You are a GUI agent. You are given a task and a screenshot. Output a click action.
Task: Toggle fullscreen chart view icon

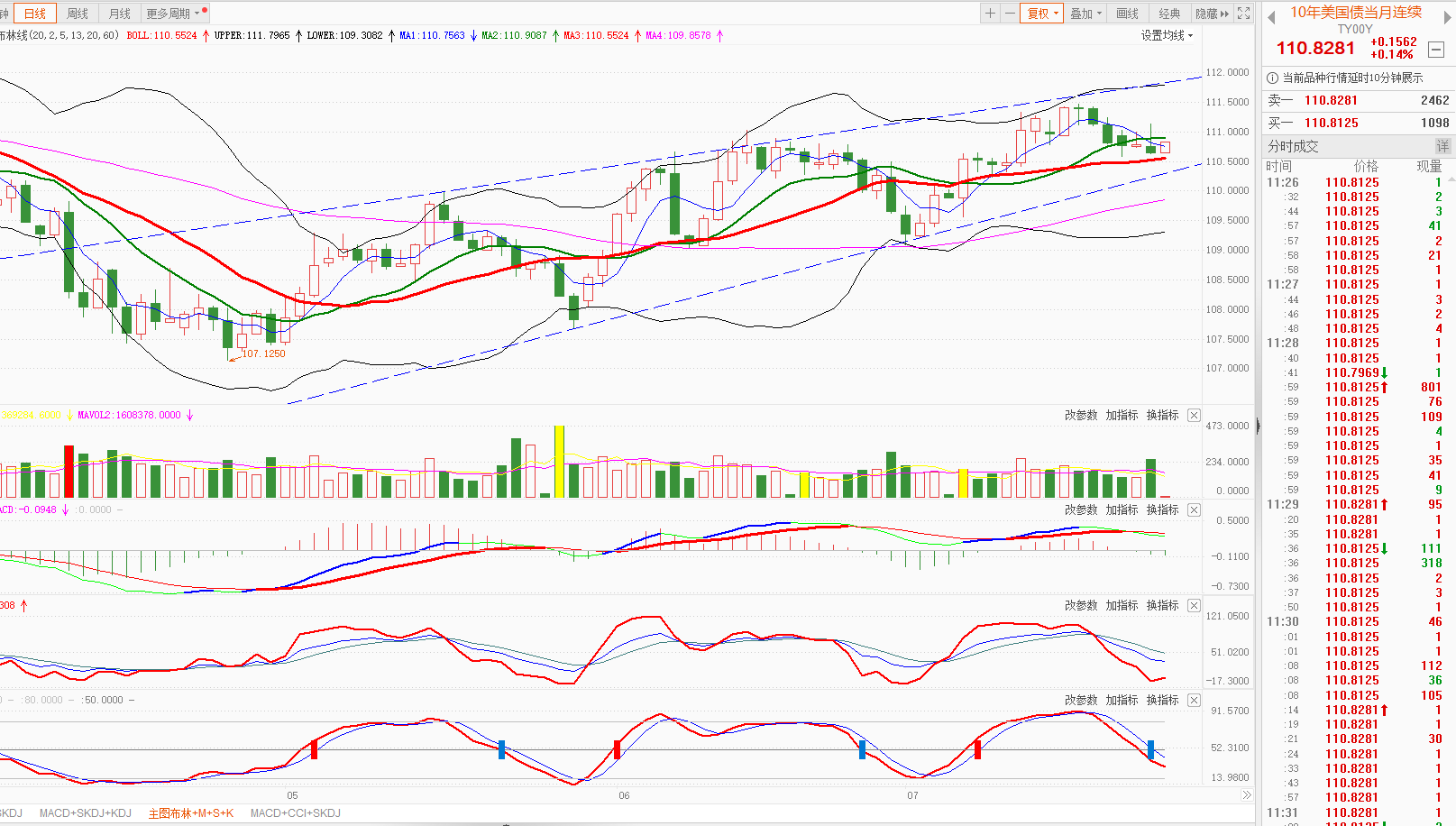click(1244, 14)
